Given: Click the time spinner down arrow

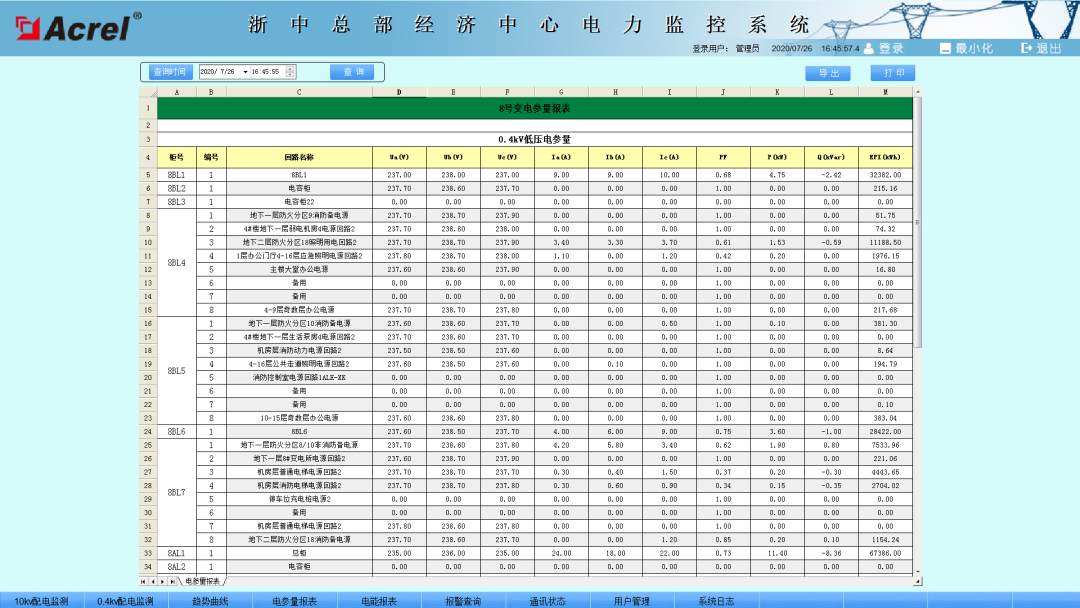Looking at the screenshot, I should tap(289, 74).
